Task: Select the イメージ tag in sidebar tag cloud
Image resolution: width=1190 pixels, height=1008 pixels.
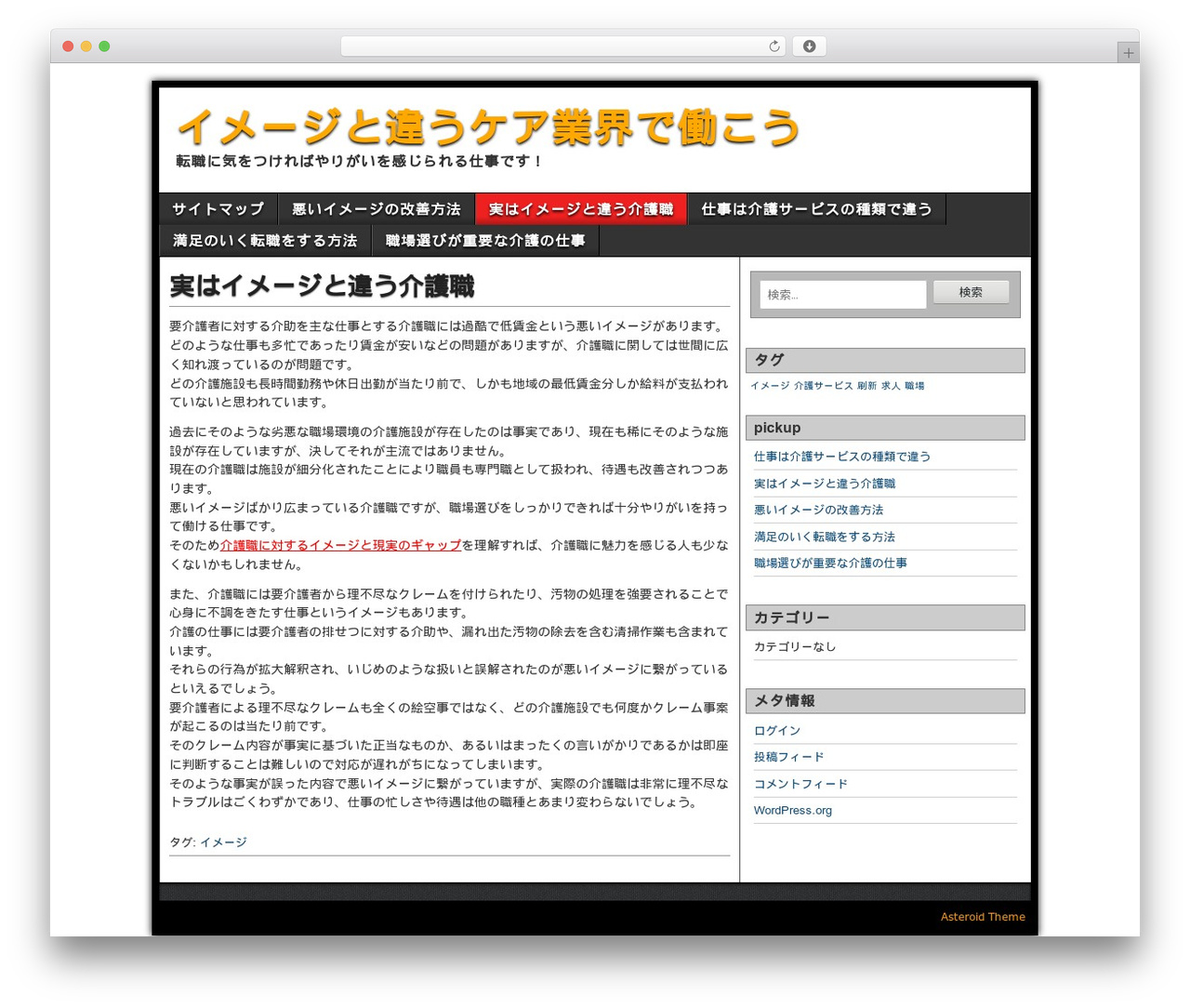Action: coord(770,386)
